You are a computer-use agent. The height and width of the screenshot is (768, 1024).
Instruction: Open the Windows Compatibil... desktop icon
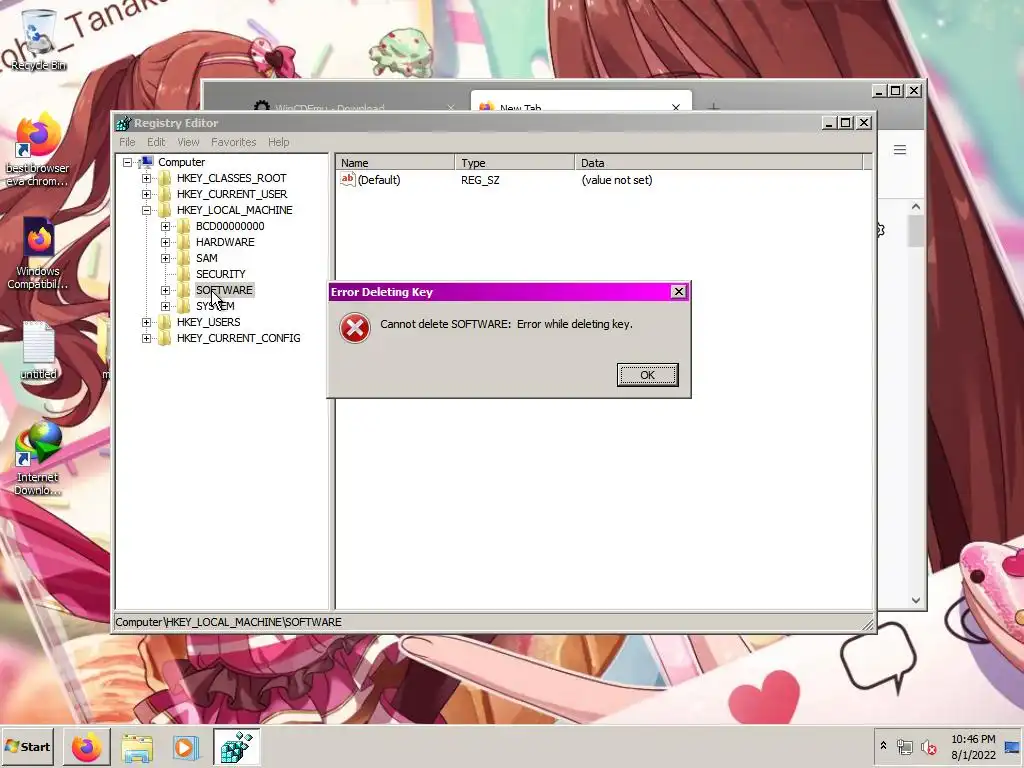click(38, 255)
